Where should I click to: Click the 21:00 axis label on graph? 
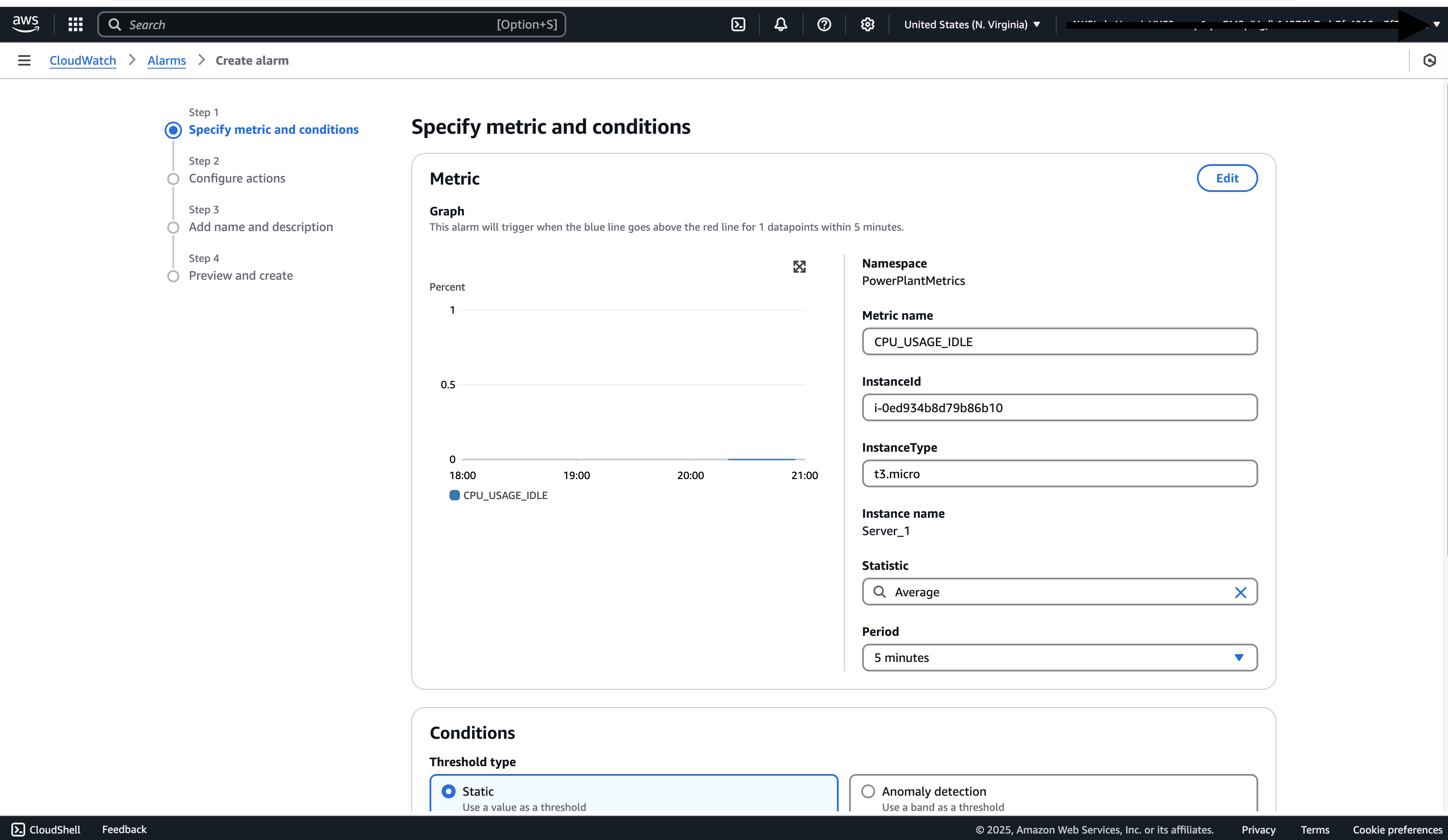pos(804,475)
